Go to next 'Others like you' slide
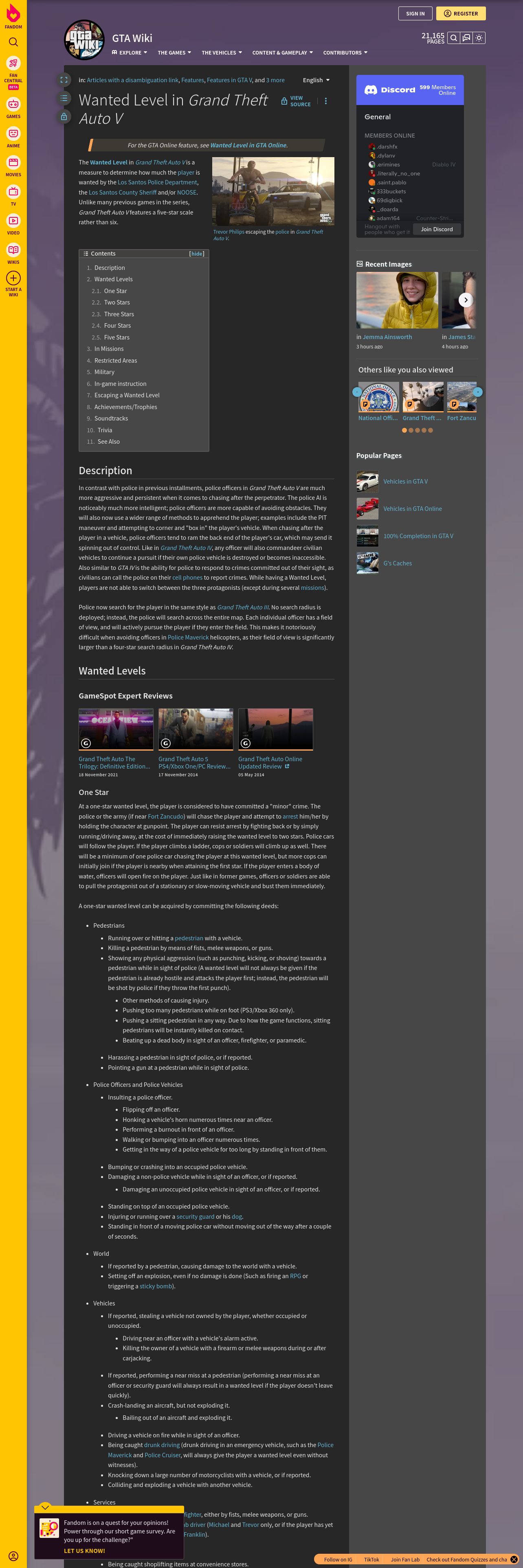This screenshot has width=523, height=1568. [478, 392]
